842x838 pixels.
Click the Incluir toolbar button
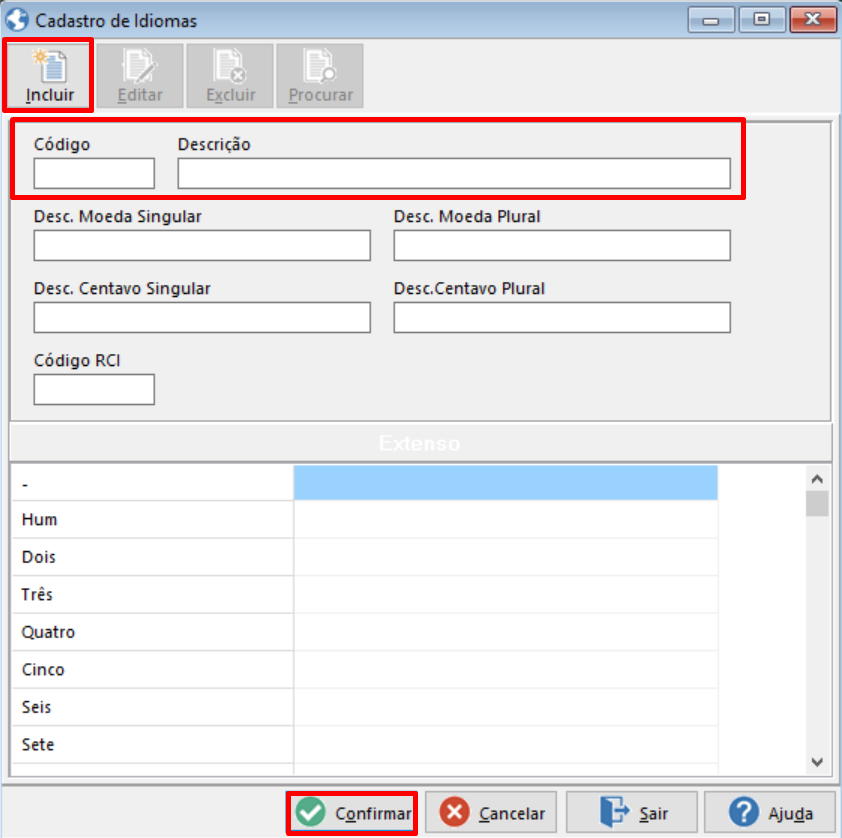pos(49,76)
